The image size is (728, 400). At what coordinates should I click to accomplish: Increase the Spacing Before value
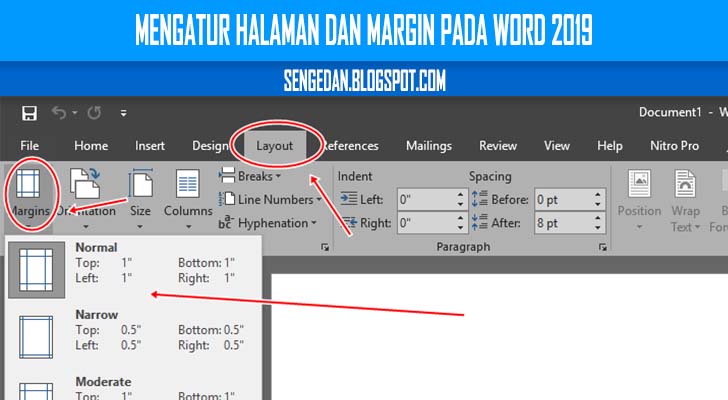pos(598,194)
